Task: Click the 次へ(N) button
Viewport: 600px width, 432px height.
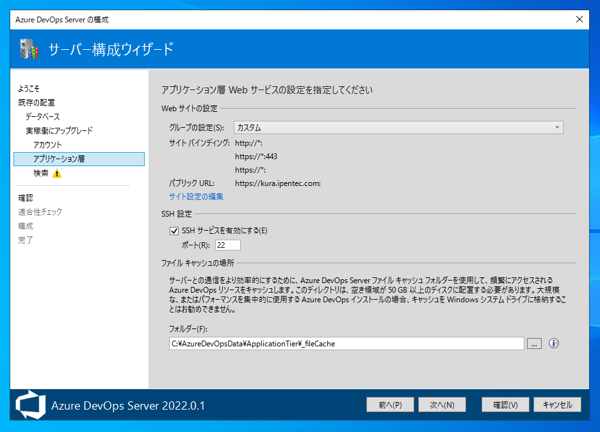Action: (x=442, y=404)
